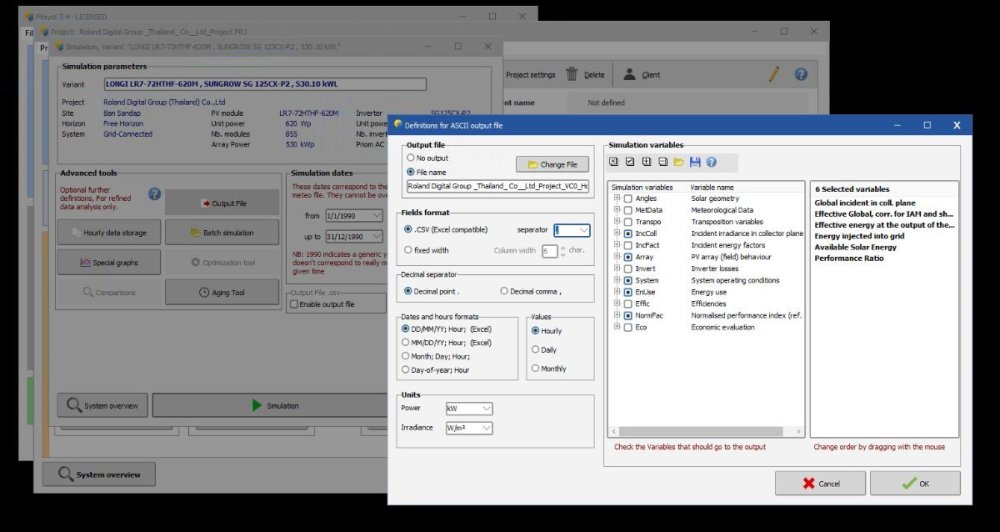Expand the Array variable group
The image size is (1000, 532).
[x=617, y=257]
